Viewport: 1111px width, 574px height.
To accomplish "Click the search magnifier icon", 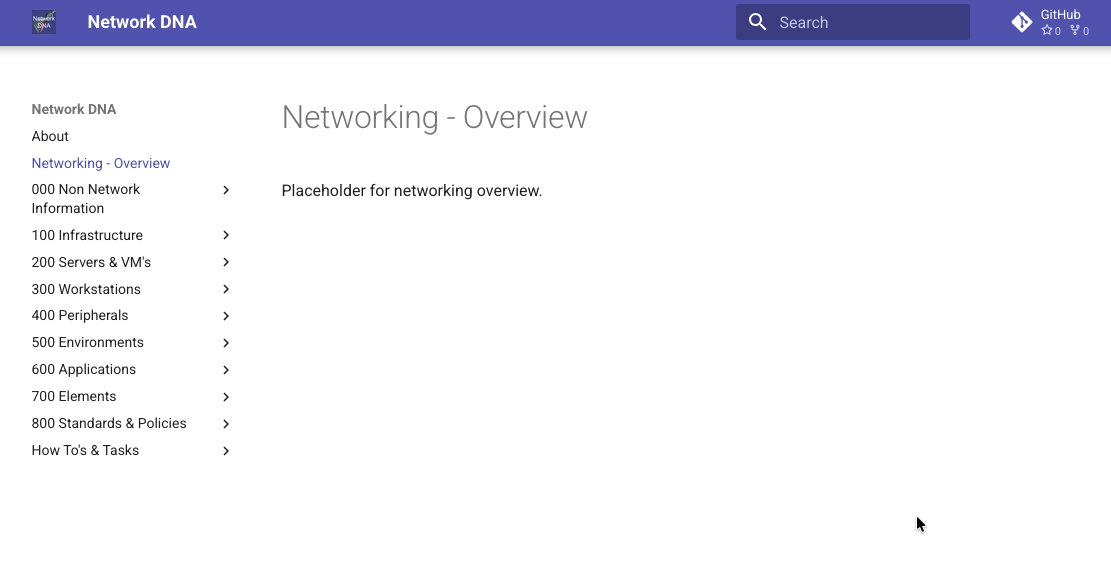I will [758, 22].
